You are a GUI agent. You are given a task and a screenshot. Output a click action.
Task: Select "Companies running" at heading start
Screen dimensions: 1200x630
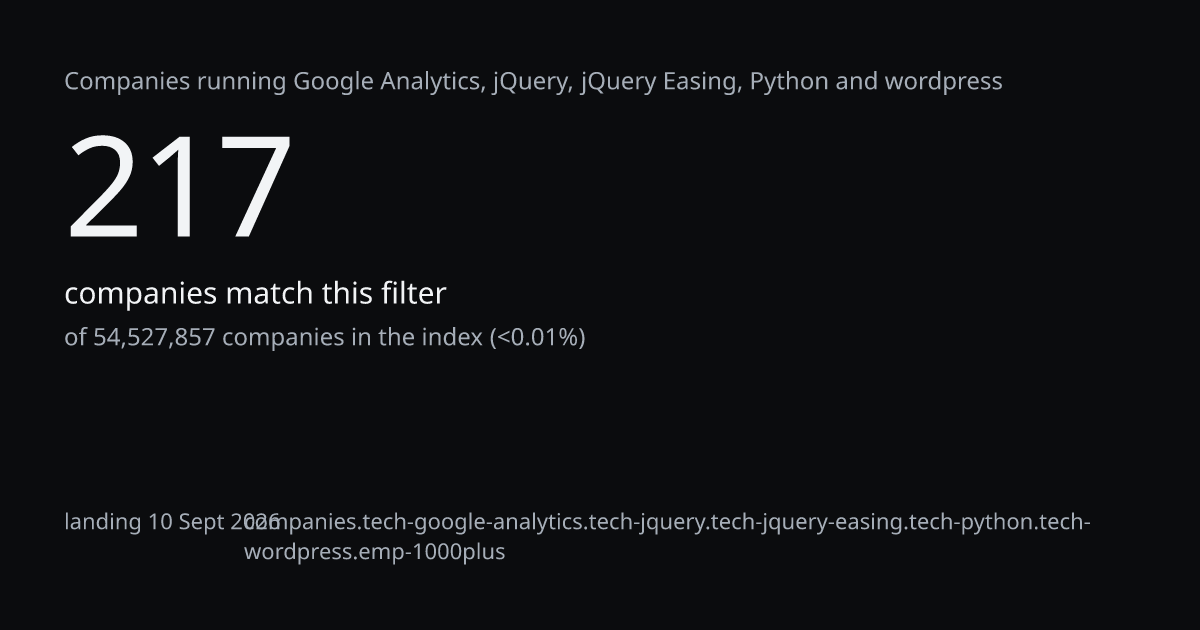175,82
